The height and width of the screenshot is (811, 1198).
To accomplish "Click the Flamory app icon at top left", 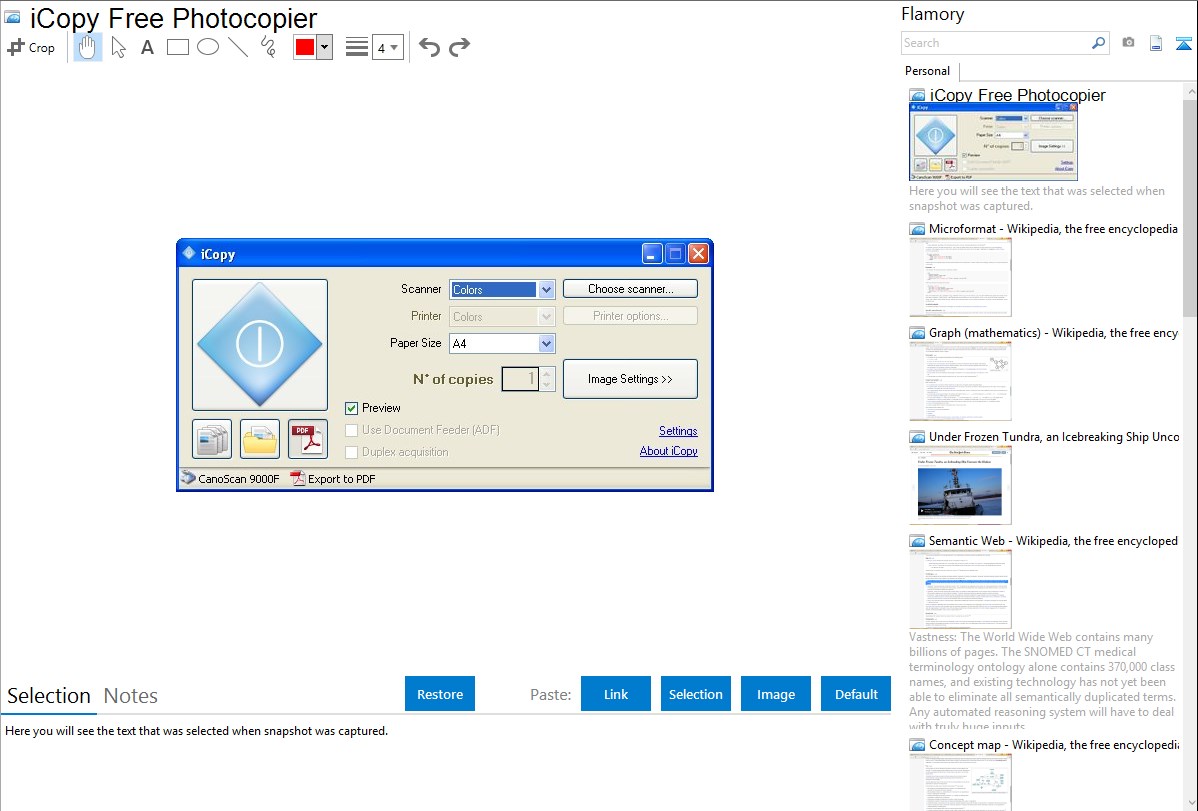I will click(x=12, y=17).
